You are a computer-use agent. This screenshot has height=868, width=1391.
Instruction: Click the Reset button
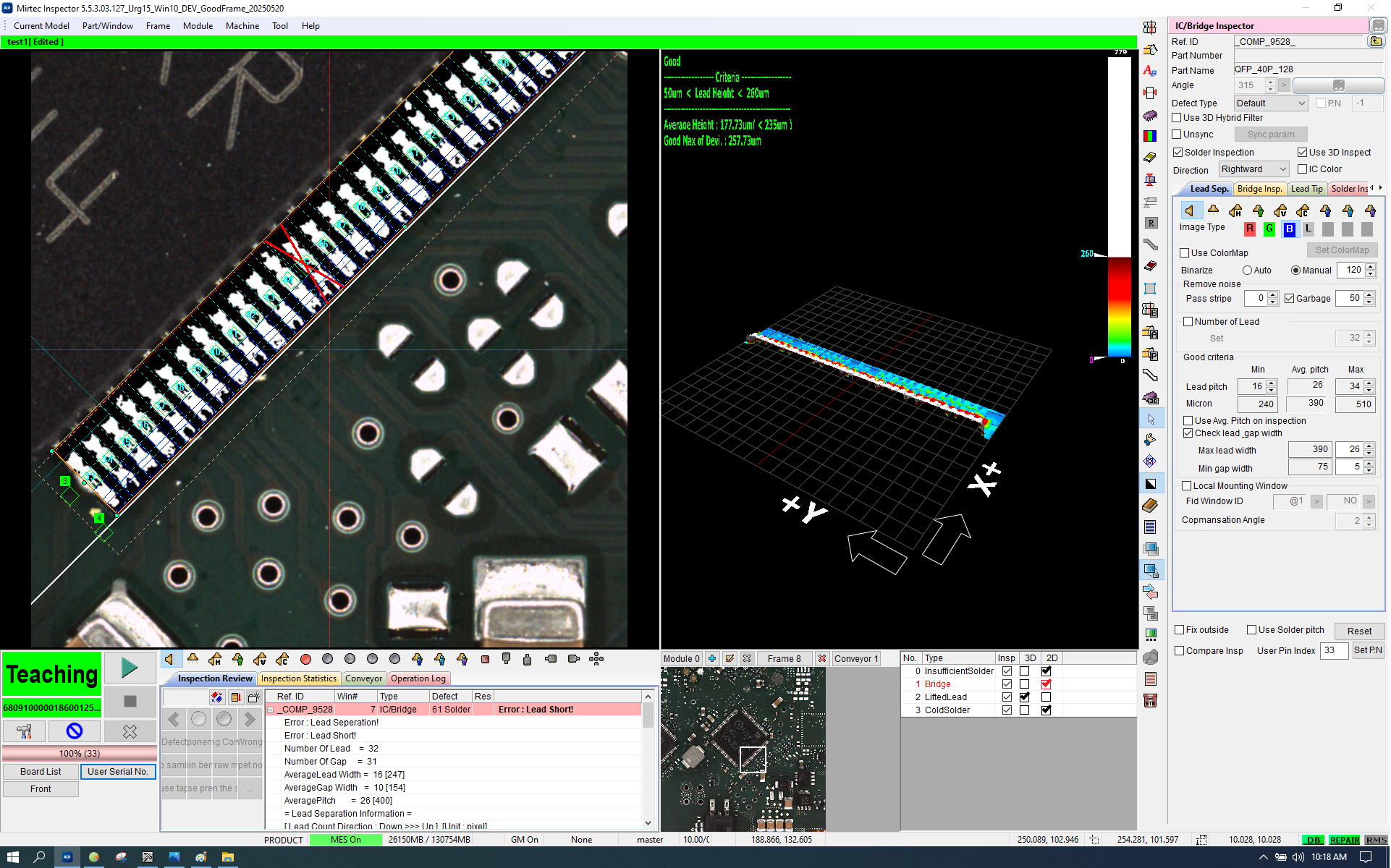(x=1359, y=631)
